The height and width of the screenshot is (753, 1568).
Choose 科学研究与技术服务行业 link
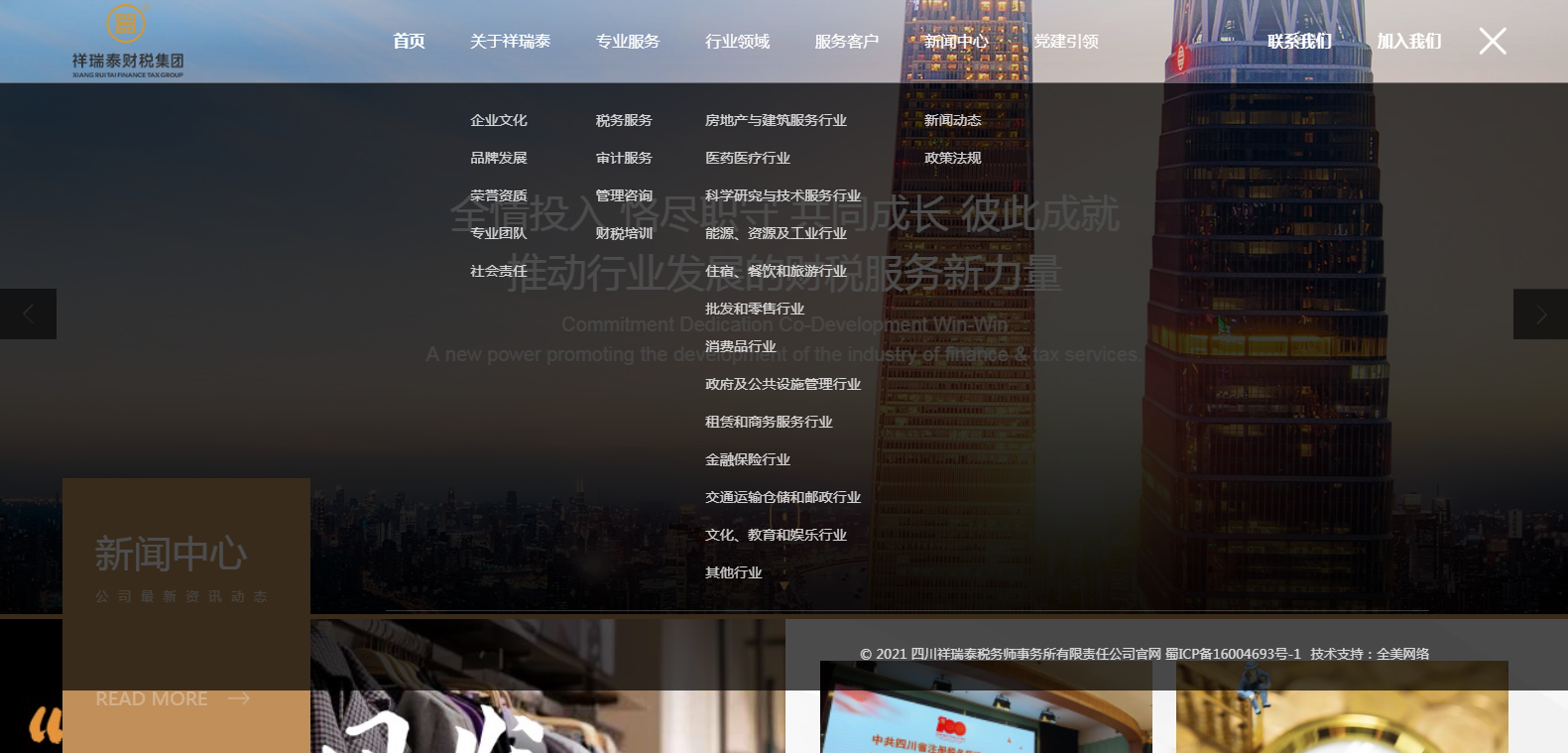coord(783,195)
